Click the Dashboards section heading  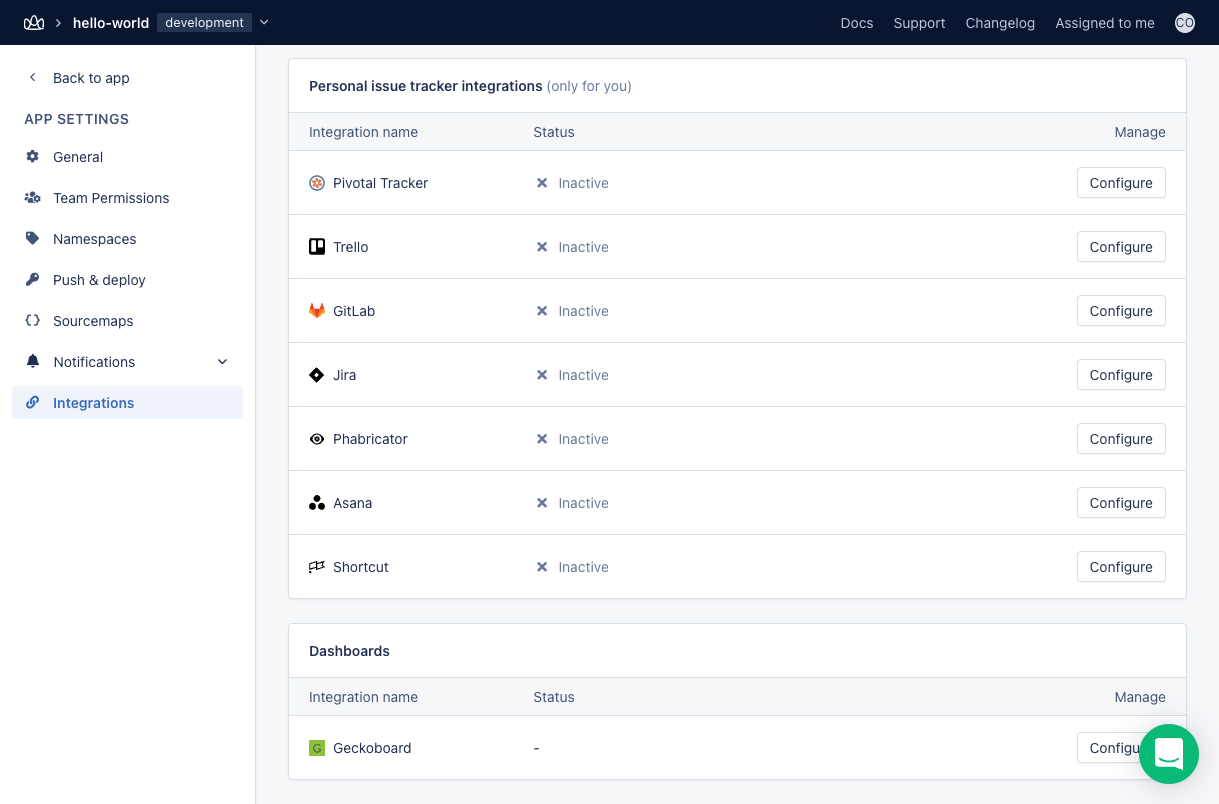point(349,651)
